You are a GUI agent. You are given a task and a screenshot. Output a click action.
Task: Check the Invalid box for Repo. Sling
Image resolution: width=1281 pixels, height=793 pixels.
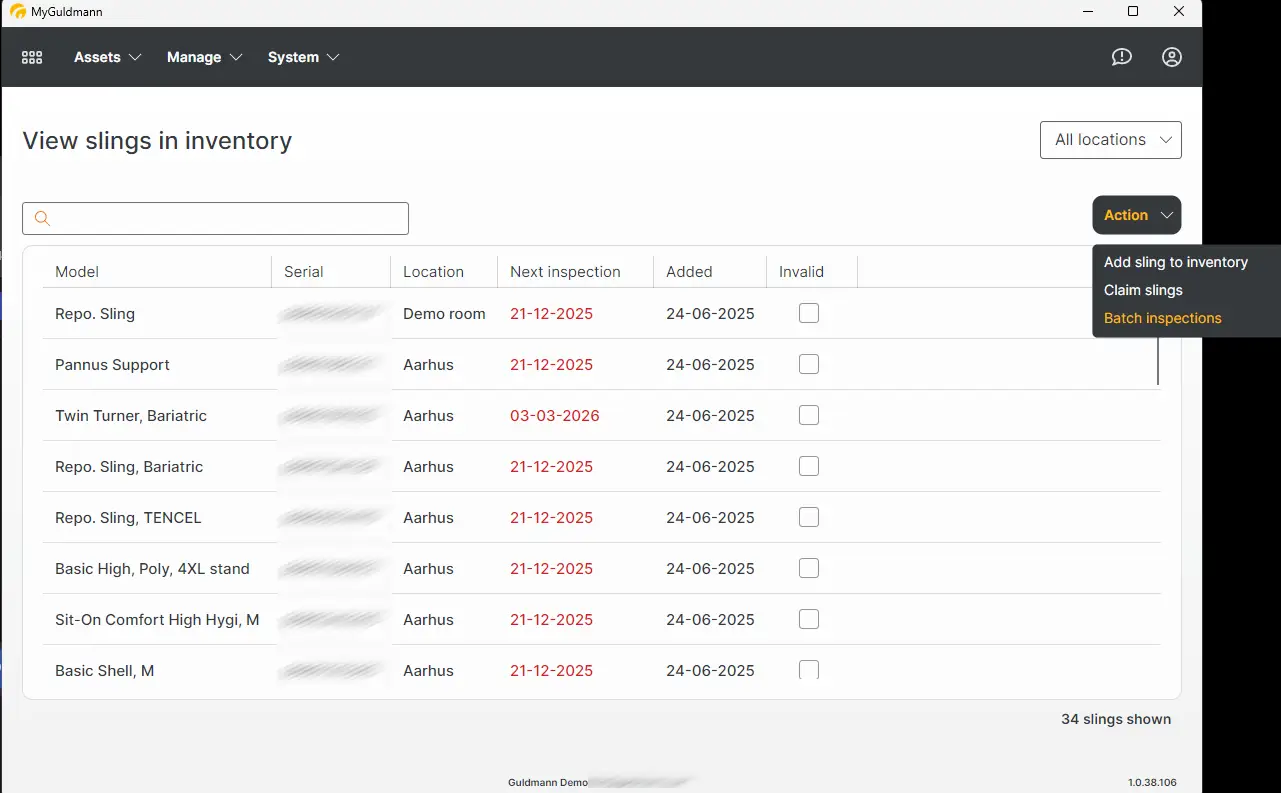(808, 313)
